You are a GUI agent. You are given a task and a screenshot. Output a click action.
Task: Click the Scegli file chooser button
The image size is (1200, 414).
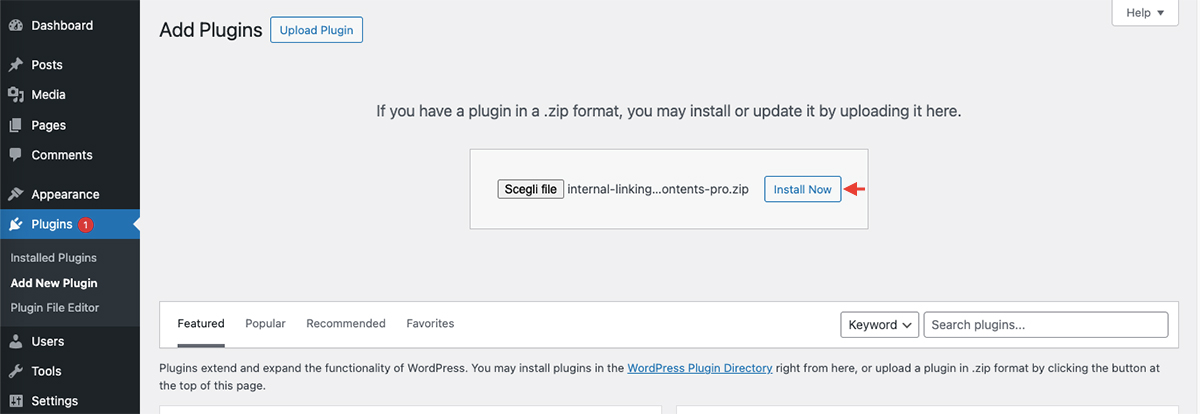tap(531, 189)
